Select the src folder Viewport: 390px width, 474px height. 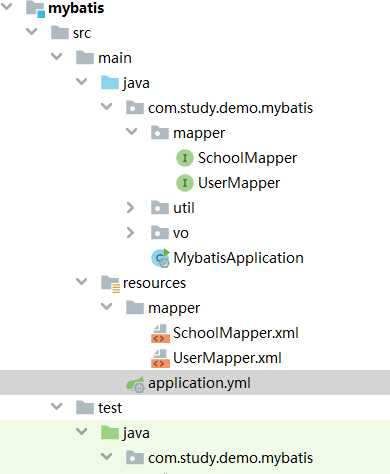click(82, 33)
